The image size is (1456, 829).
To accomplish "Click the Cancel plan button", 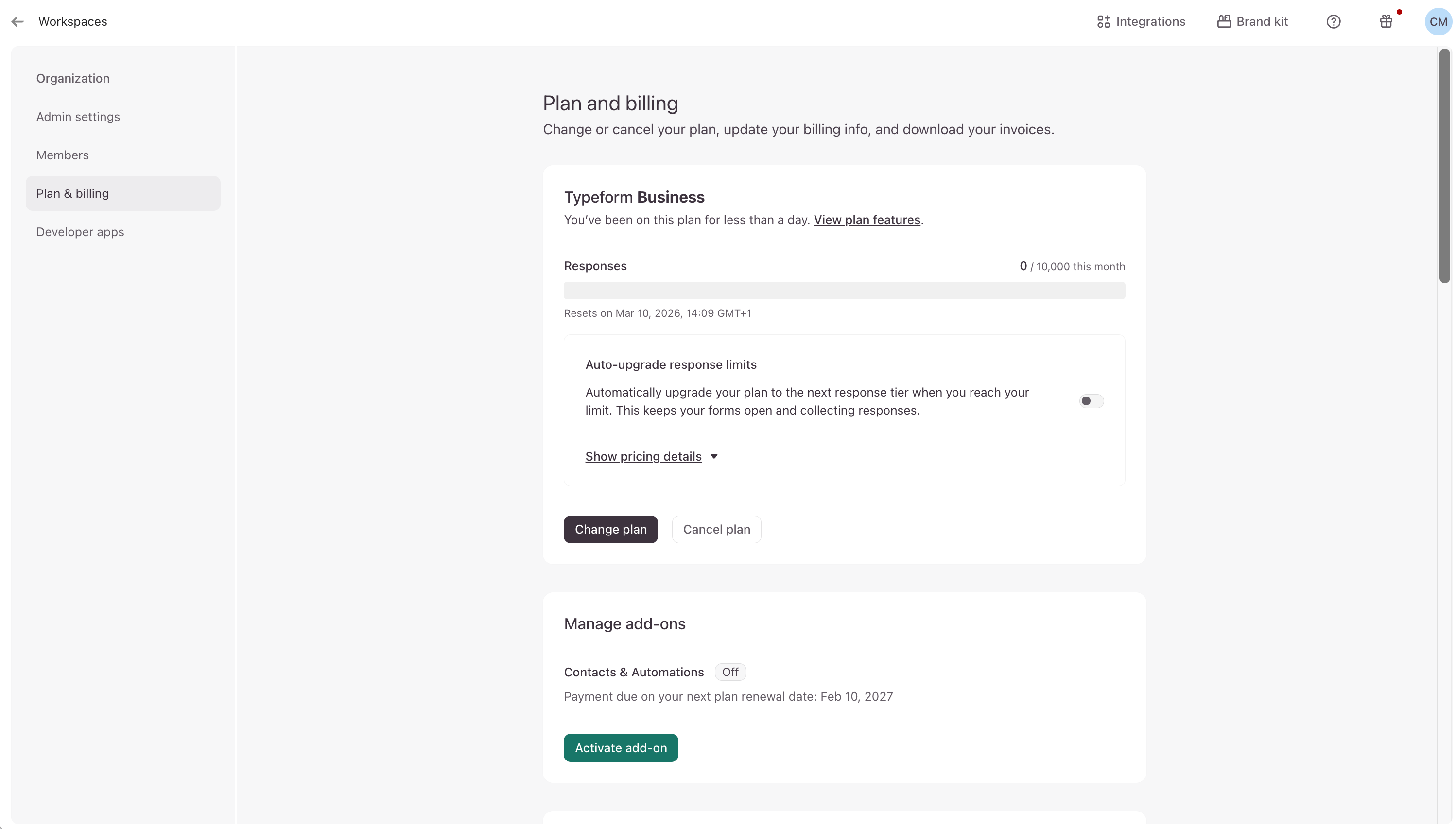I will [x=716, y=529].
